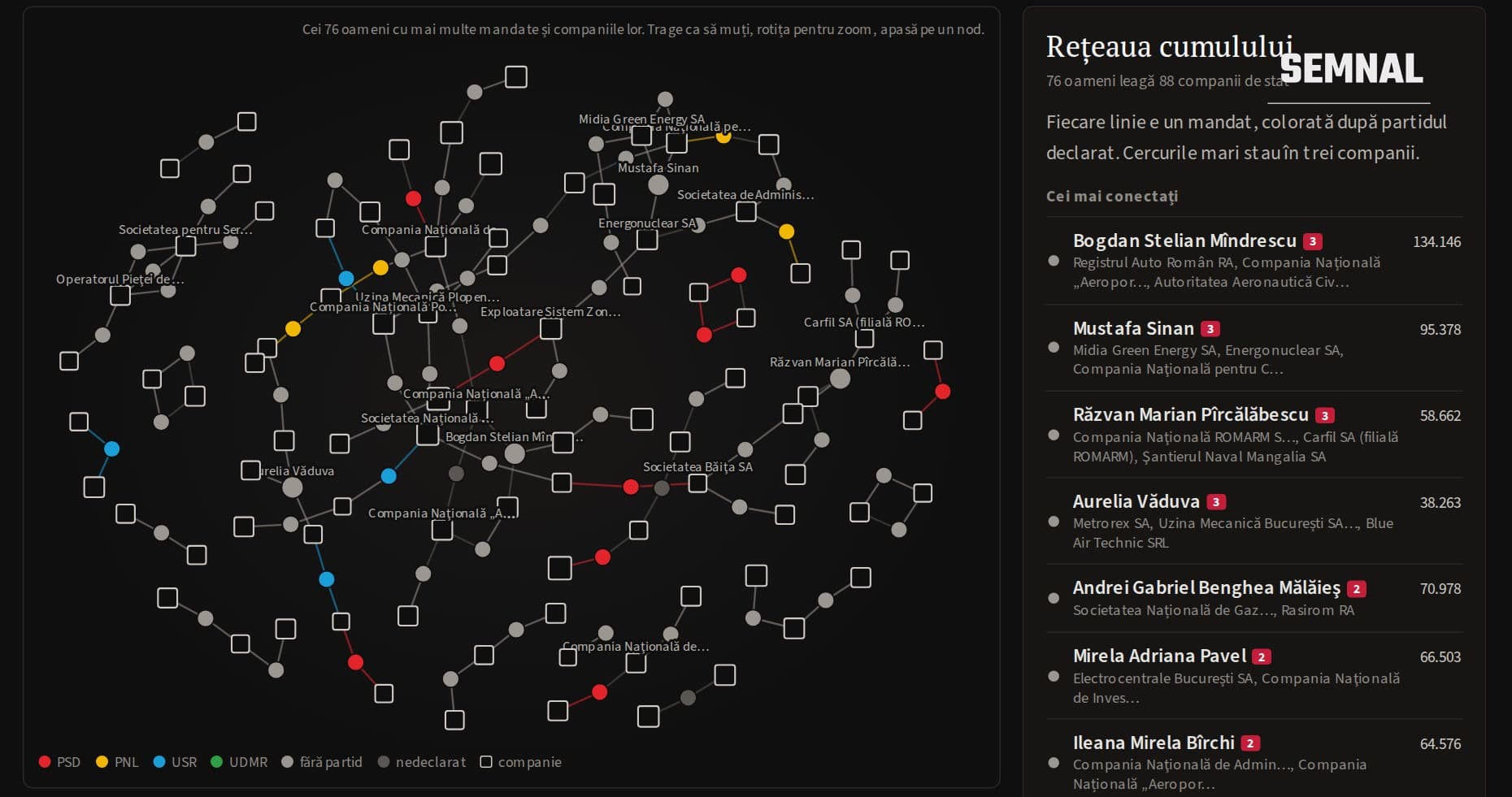Click the SEMNAL logo
1512x797 pixels.
coord(1351,69)
